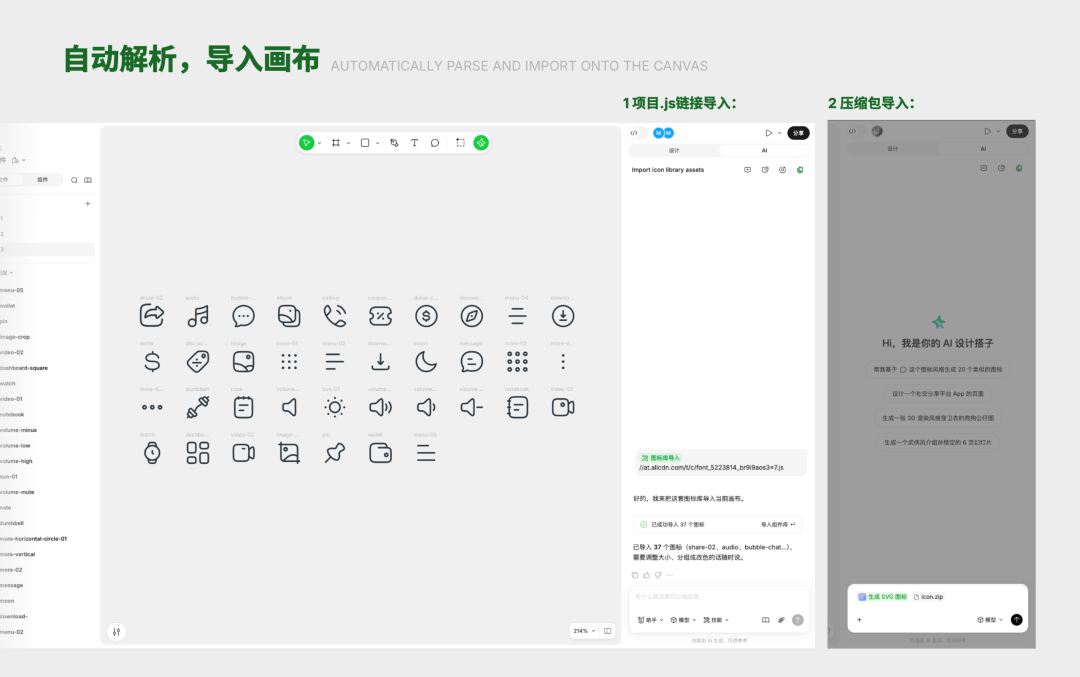Click the thumbs up feedback icon
The image size is (1080, 677).
coord(647,574)
